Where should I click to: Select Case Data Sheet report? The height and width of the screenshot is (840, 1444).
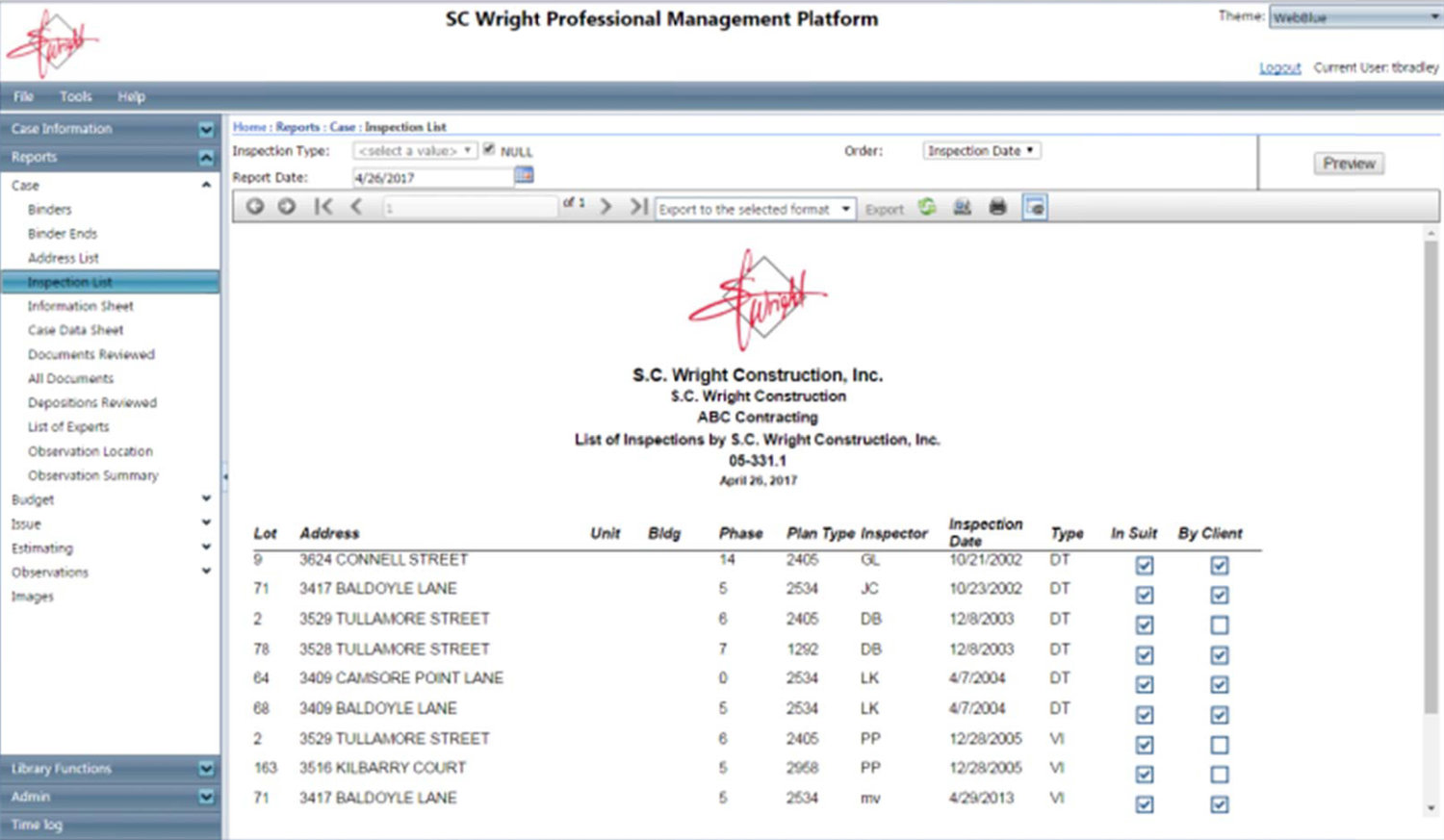tap(76, 330)
